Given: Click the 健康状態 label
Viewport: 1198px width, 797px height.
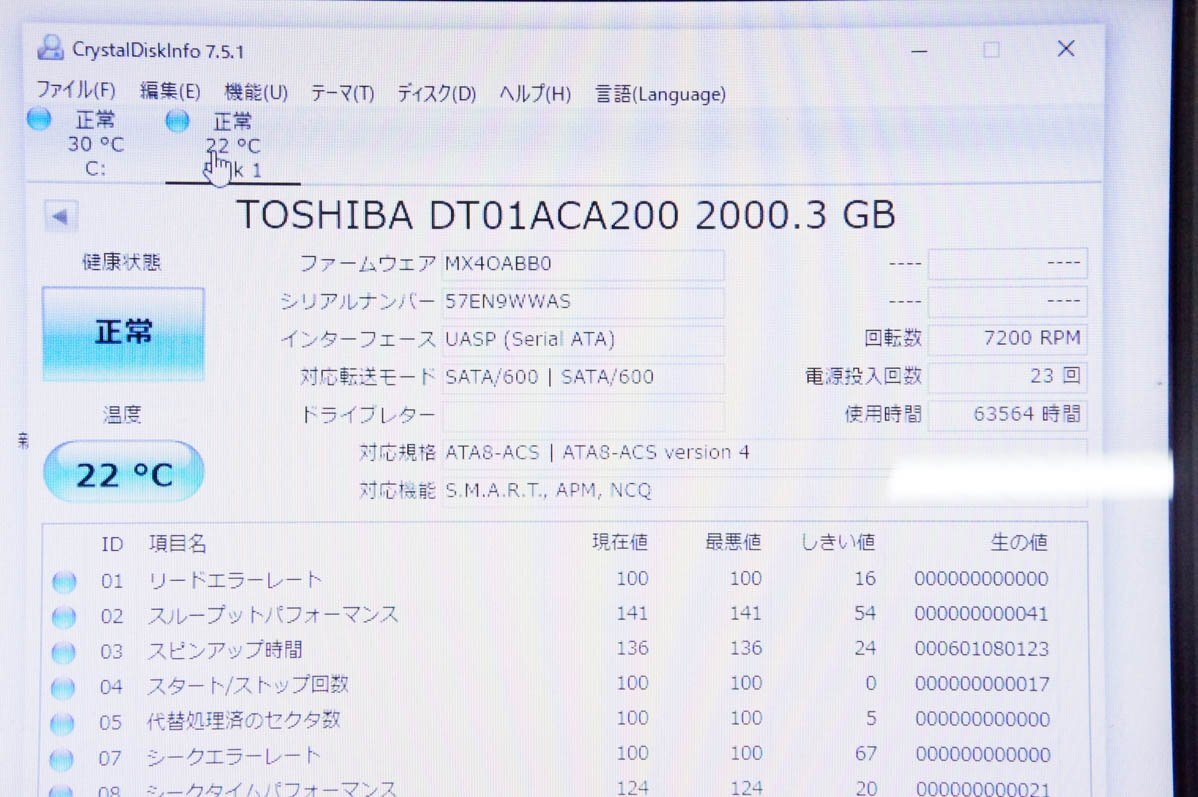Looking at the screenshot, I should tap(121, 262).
